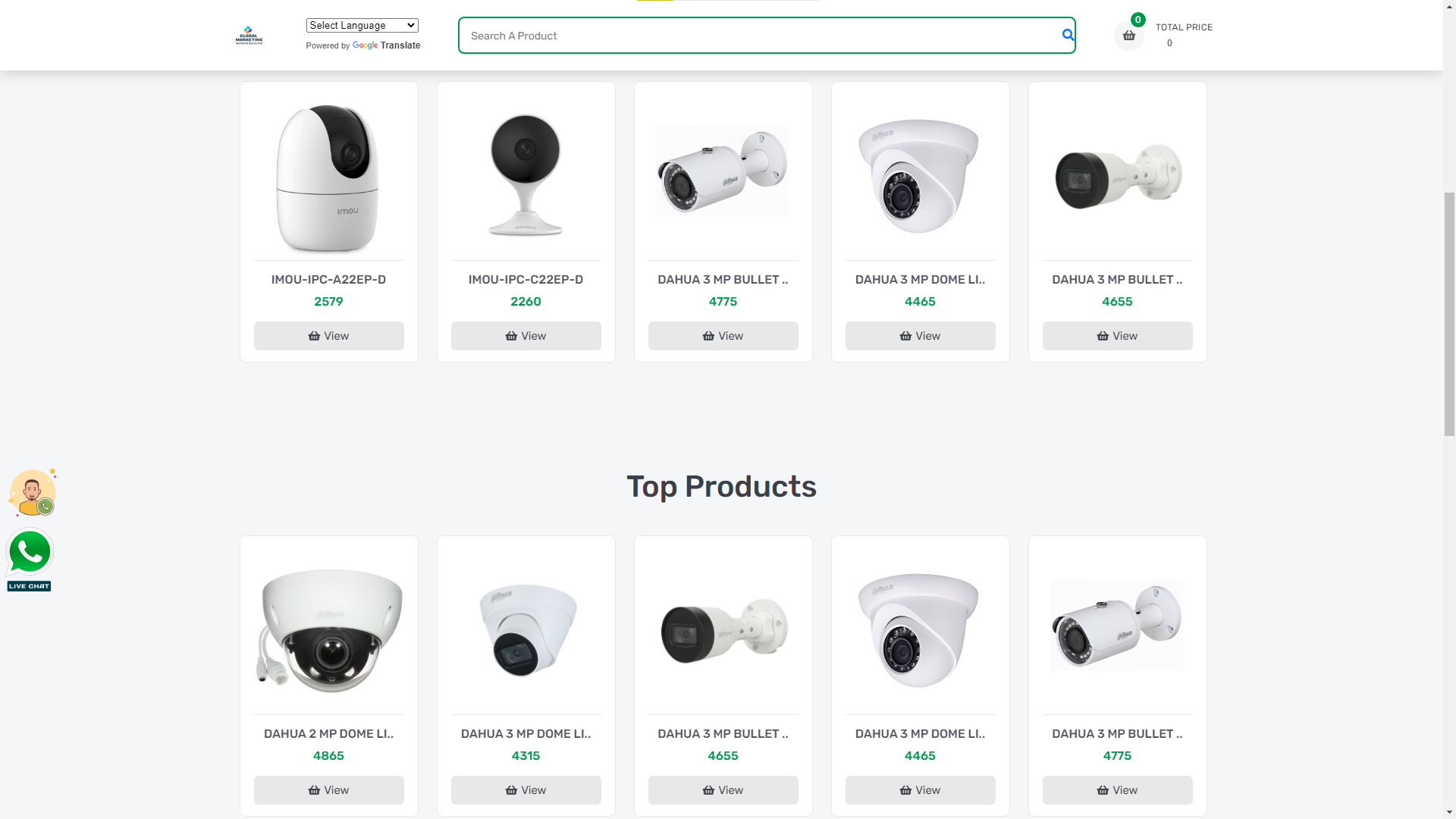Image resolution: width=1456 pixels, height=819 pixels.
Task: Open the shopping cart basket icon
Action: pyautogui.click(x=1128, y=36)
